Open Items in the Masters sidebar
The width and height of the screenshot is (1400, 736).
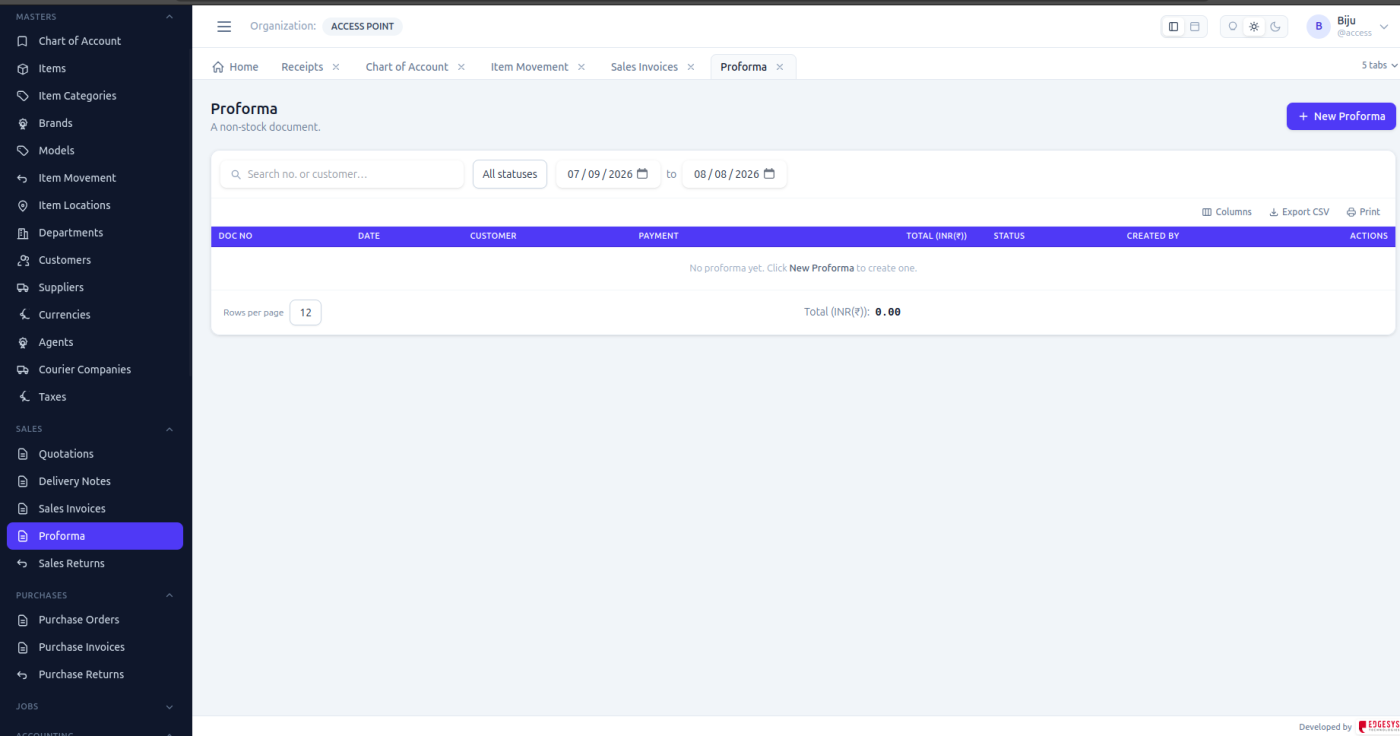[x=95, y=68]
